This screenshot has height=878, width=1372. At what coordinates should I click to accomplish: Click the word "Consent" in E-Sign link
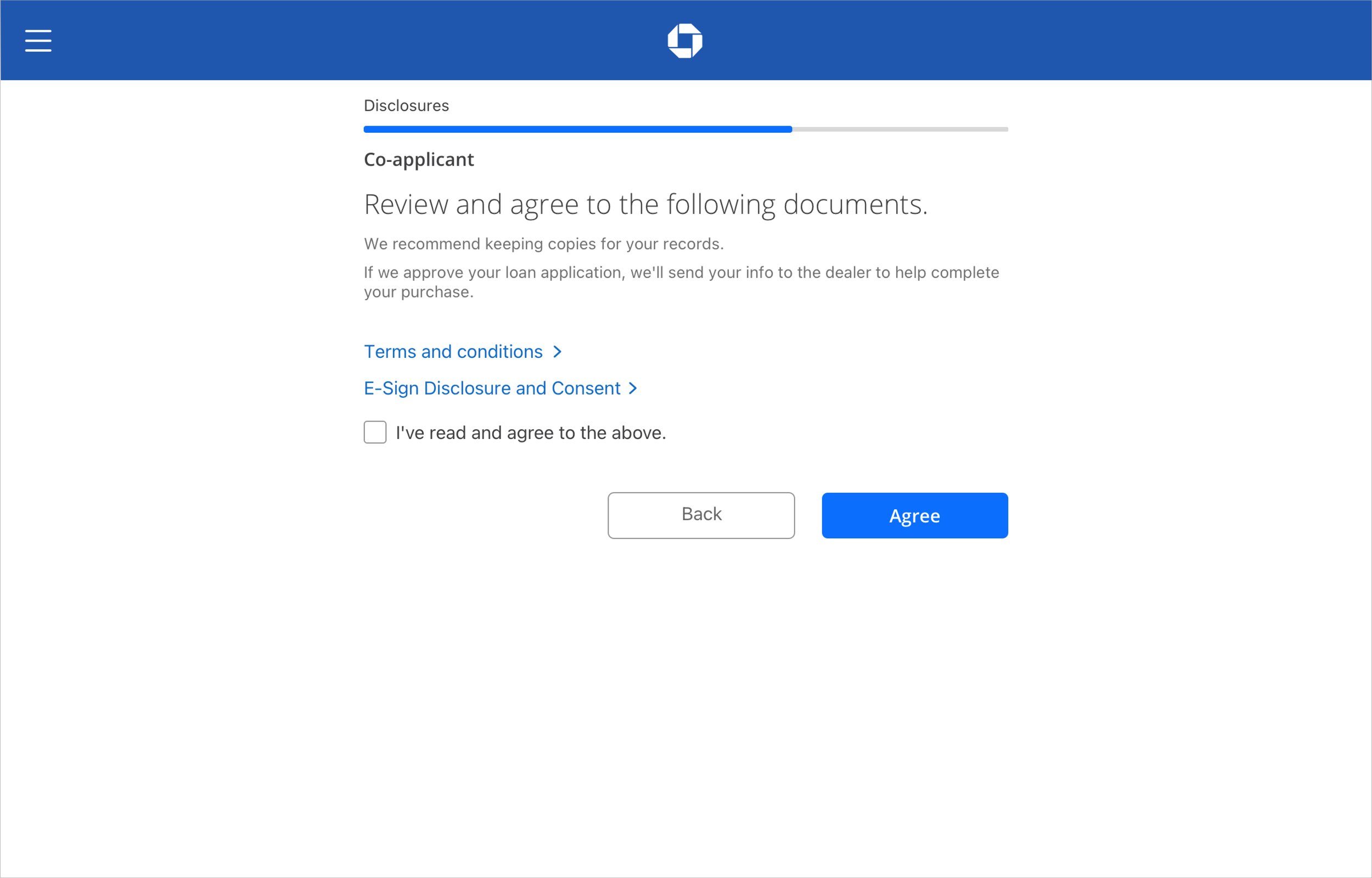click(586, 389)
